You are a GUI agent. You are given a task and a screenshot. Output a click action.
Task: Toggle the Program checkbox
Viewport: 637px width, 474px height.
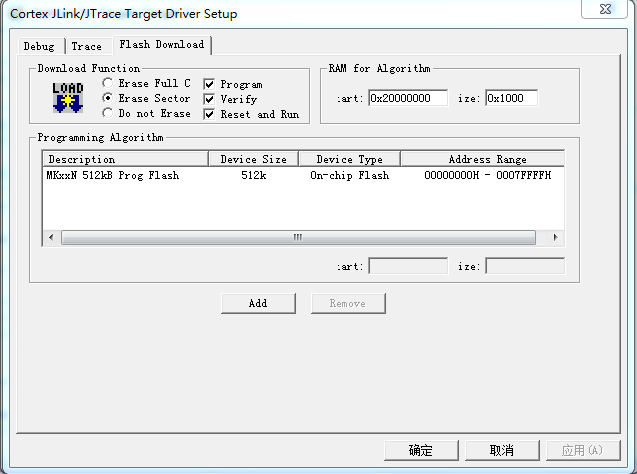tap(209, 84)
